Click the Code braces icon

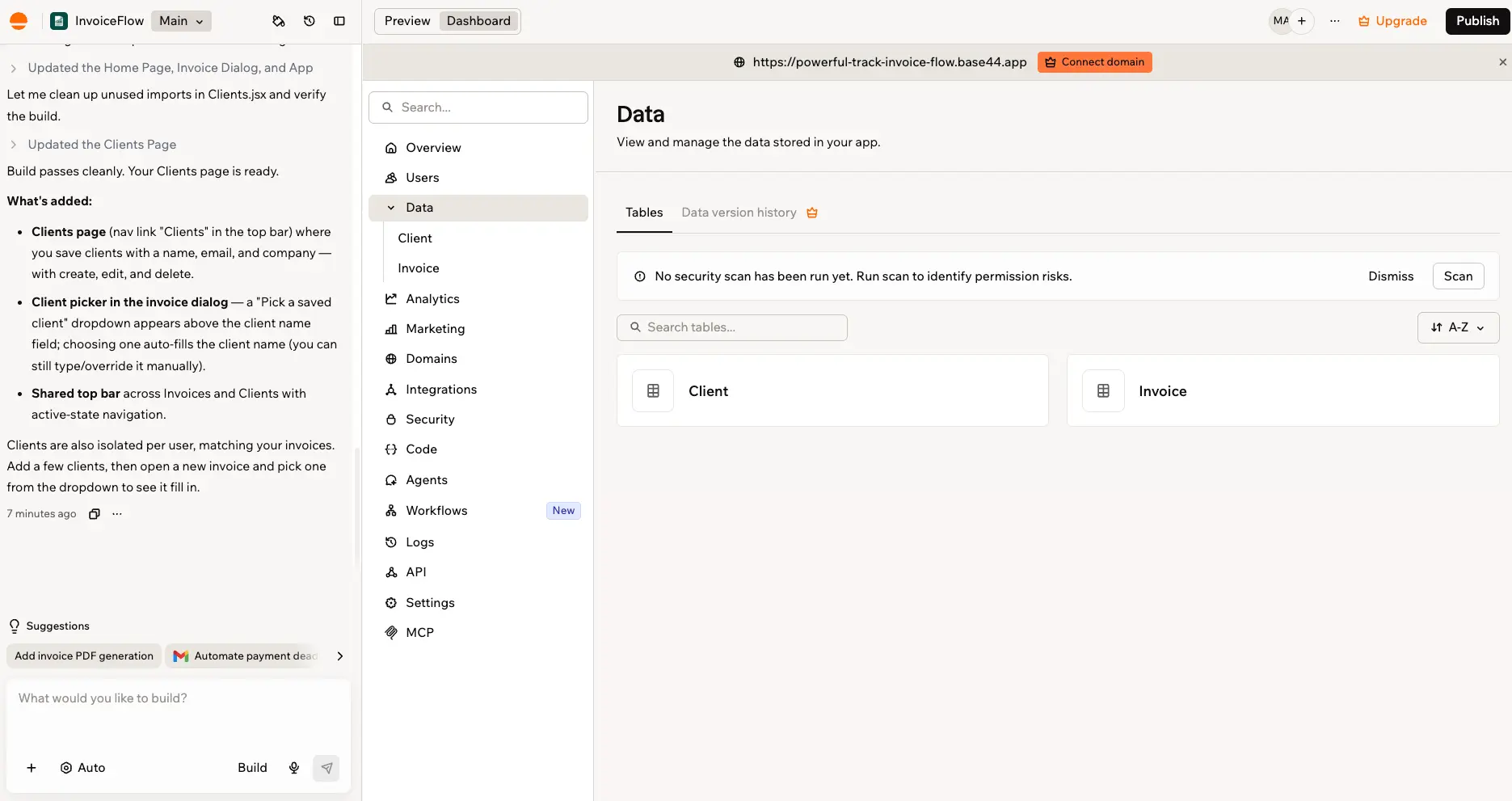pos(391,449)
